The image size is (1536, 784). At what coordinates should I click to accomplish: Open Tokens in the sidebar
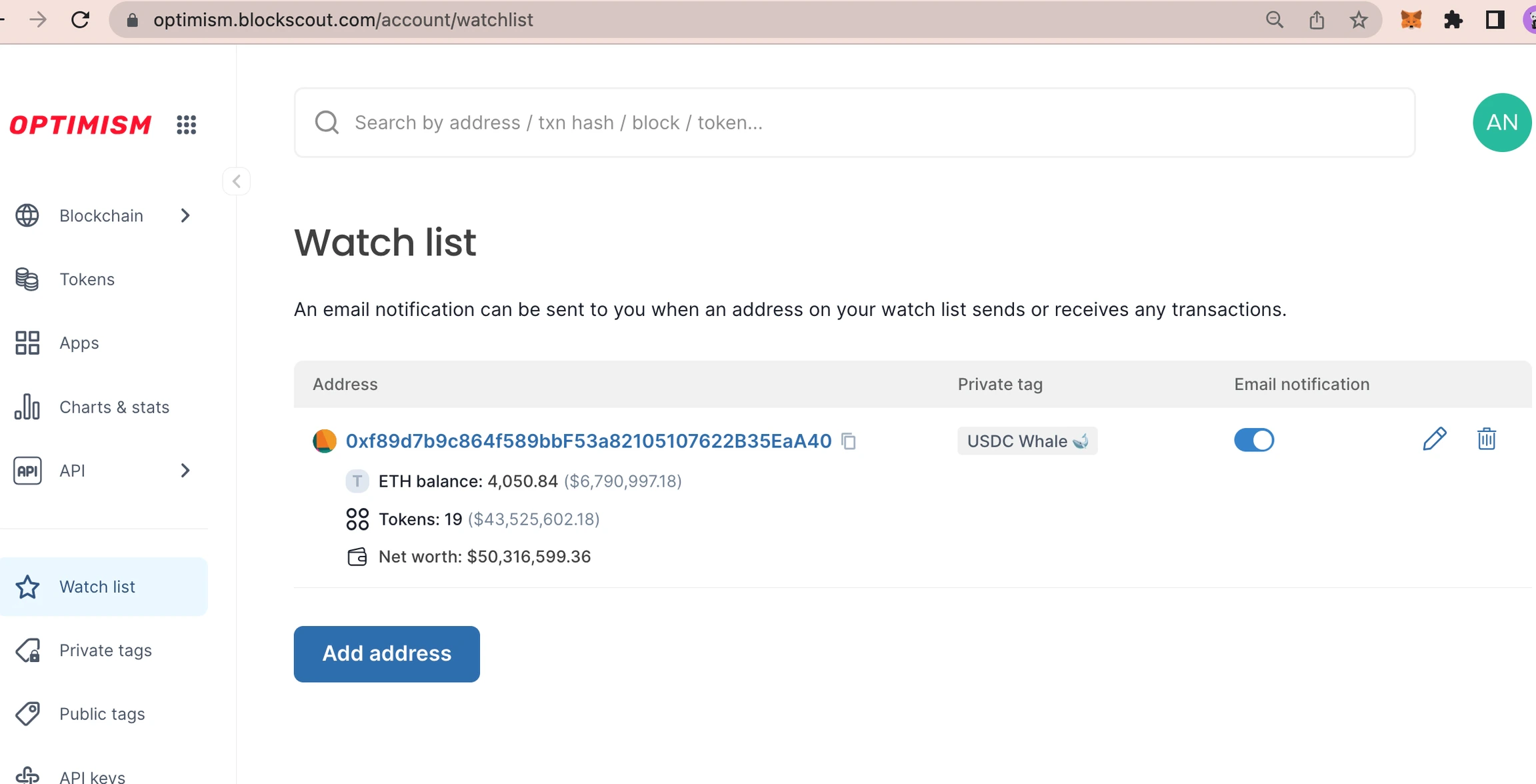click(x=87, y=279)
